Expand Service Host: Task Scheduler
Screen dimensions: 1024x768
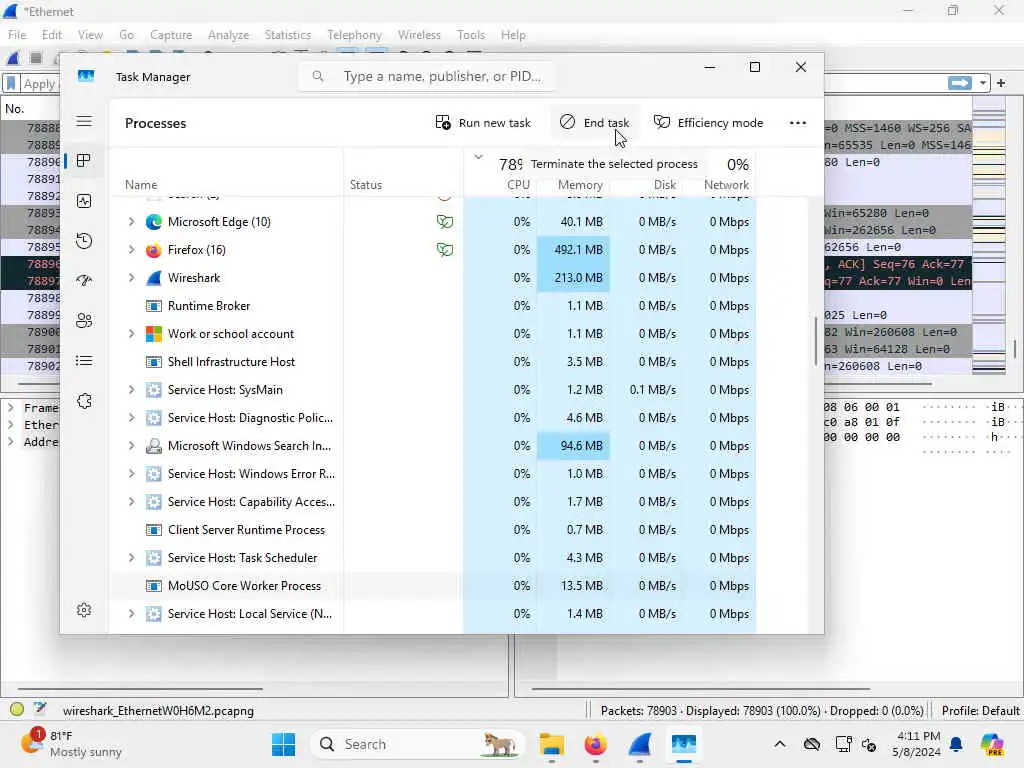pos(131,558)
